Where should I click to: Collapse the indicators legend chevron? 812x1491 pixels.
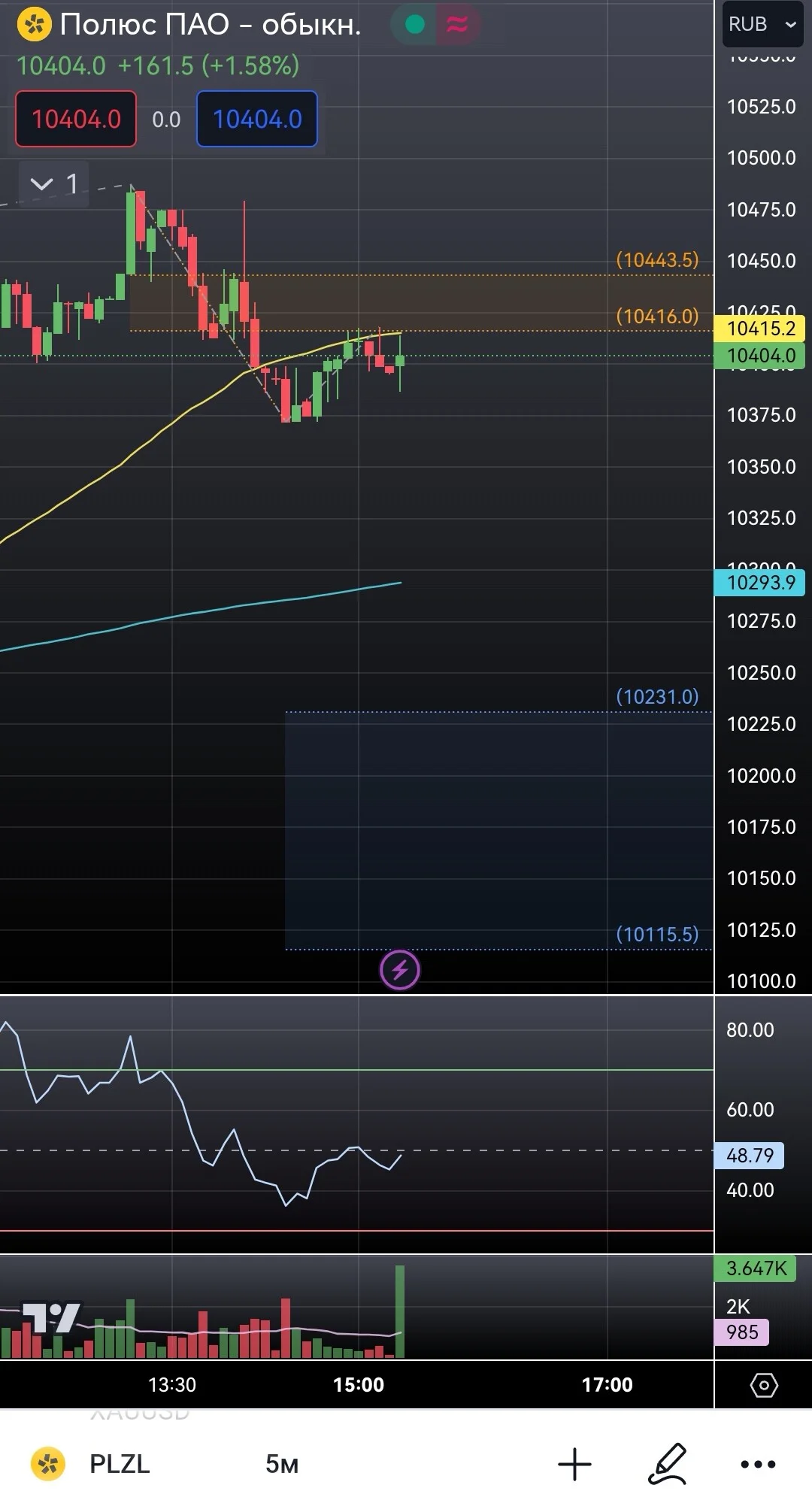(41, 183)
